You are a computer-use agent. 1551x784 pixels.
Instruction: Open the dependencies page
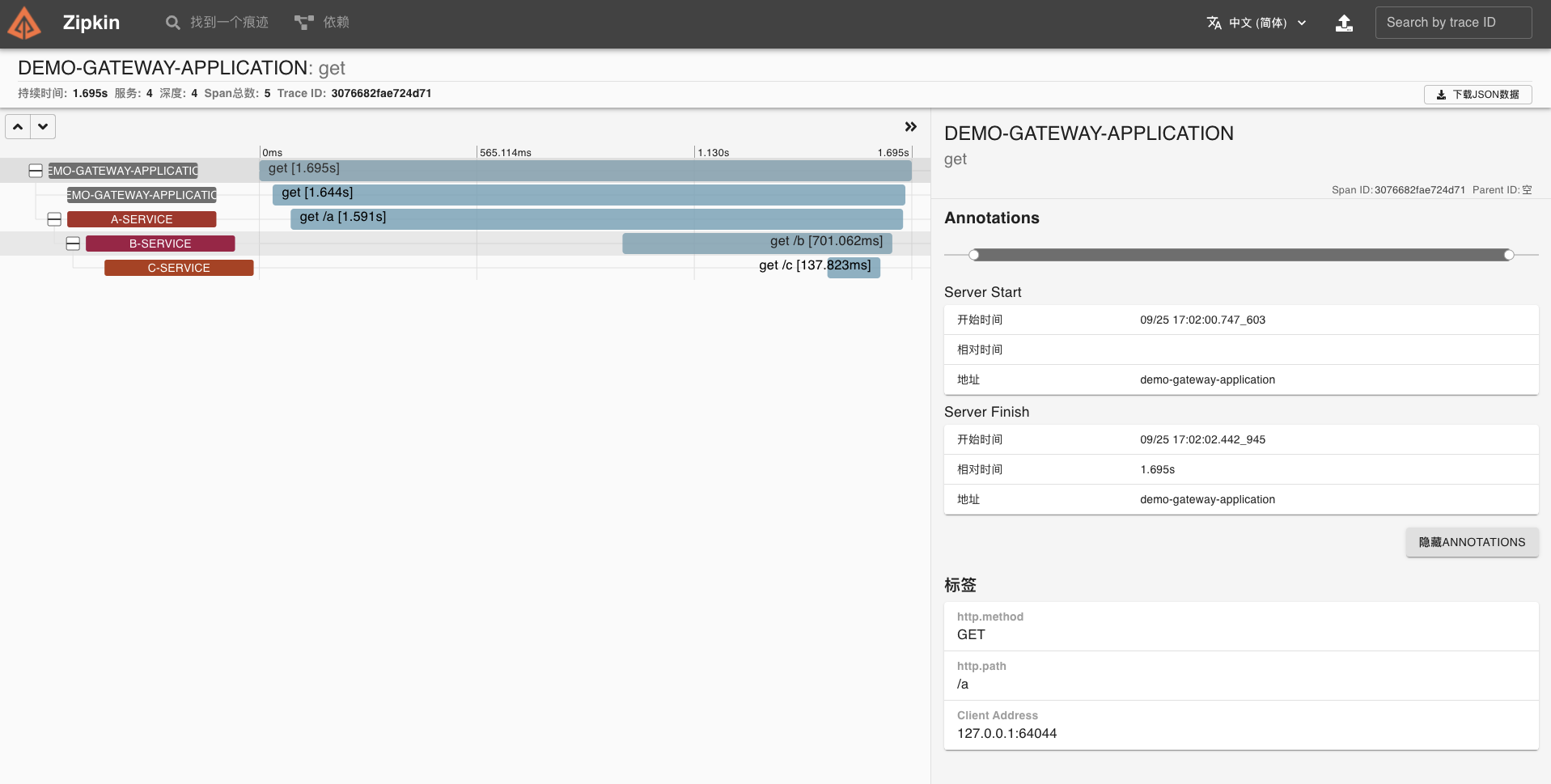322,23
